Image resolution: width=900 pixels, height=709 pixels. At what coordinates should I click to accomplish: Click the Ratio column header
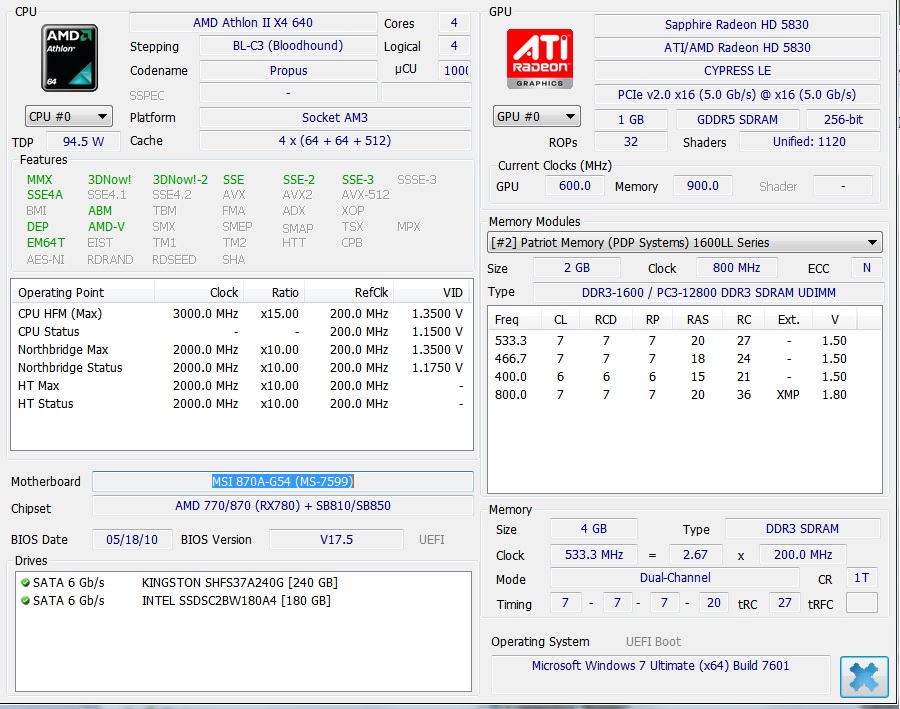click(274, 293)
